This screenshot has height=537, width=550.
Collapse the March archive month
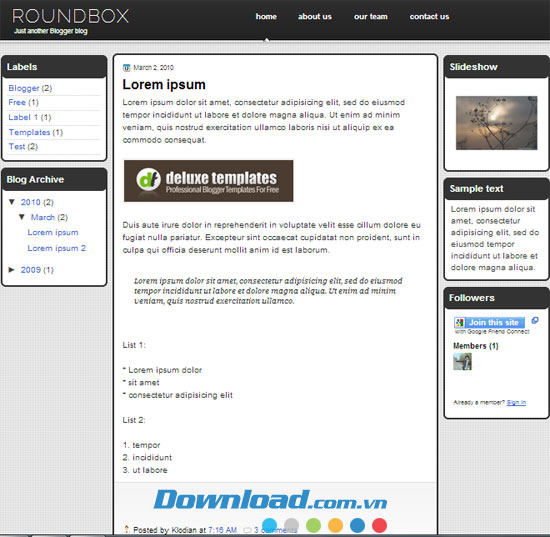click(22, 217)
